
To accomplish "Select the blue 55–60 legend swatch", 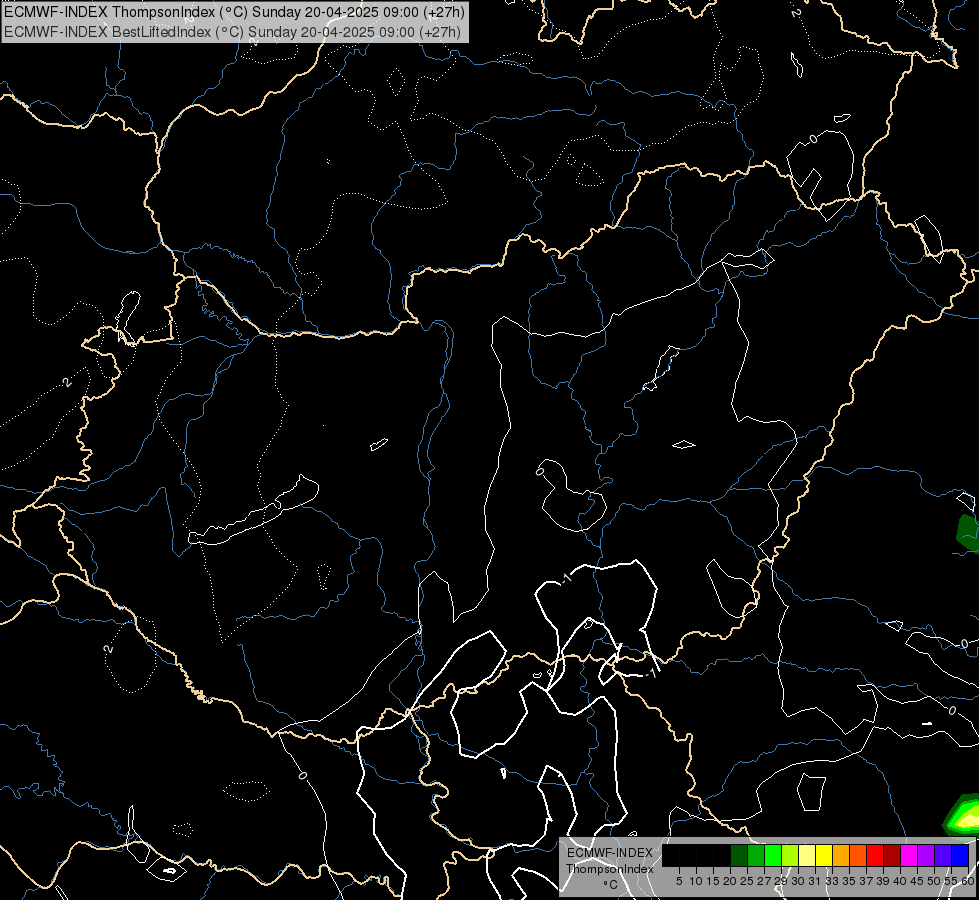I will click(x=960, y=855).
